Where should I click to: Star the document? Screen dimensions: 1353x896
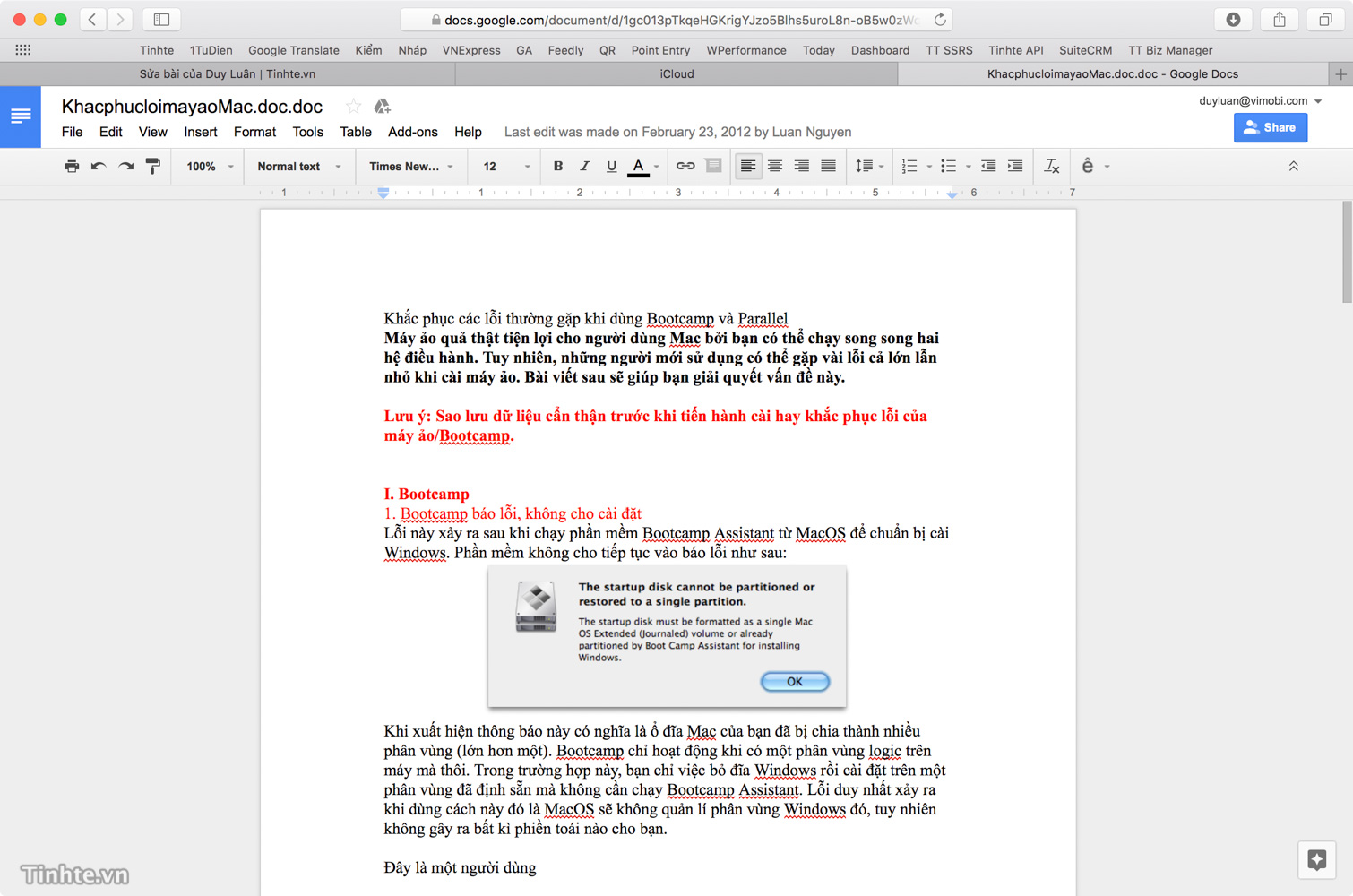[x=354, y=107]
